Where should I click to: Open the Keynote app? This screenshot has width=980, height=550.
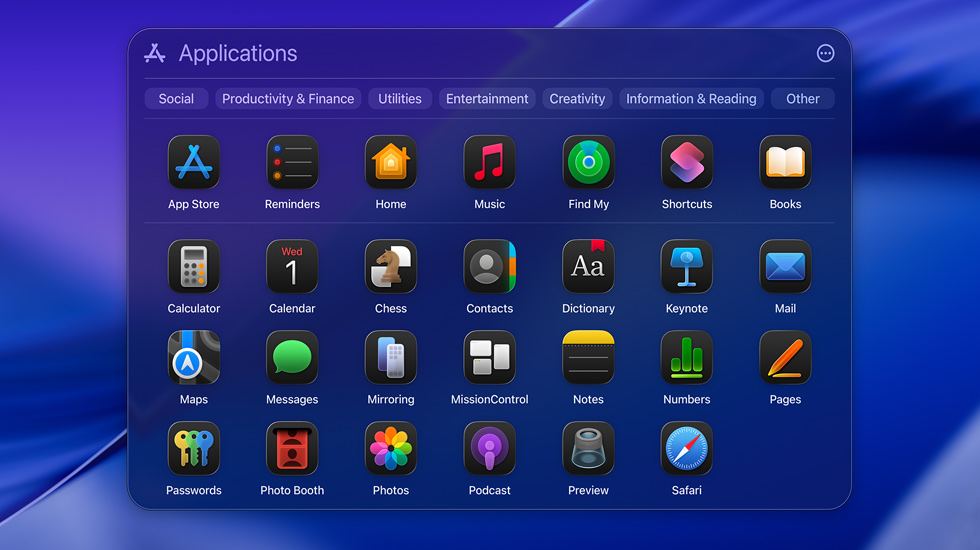click(687, 267)
